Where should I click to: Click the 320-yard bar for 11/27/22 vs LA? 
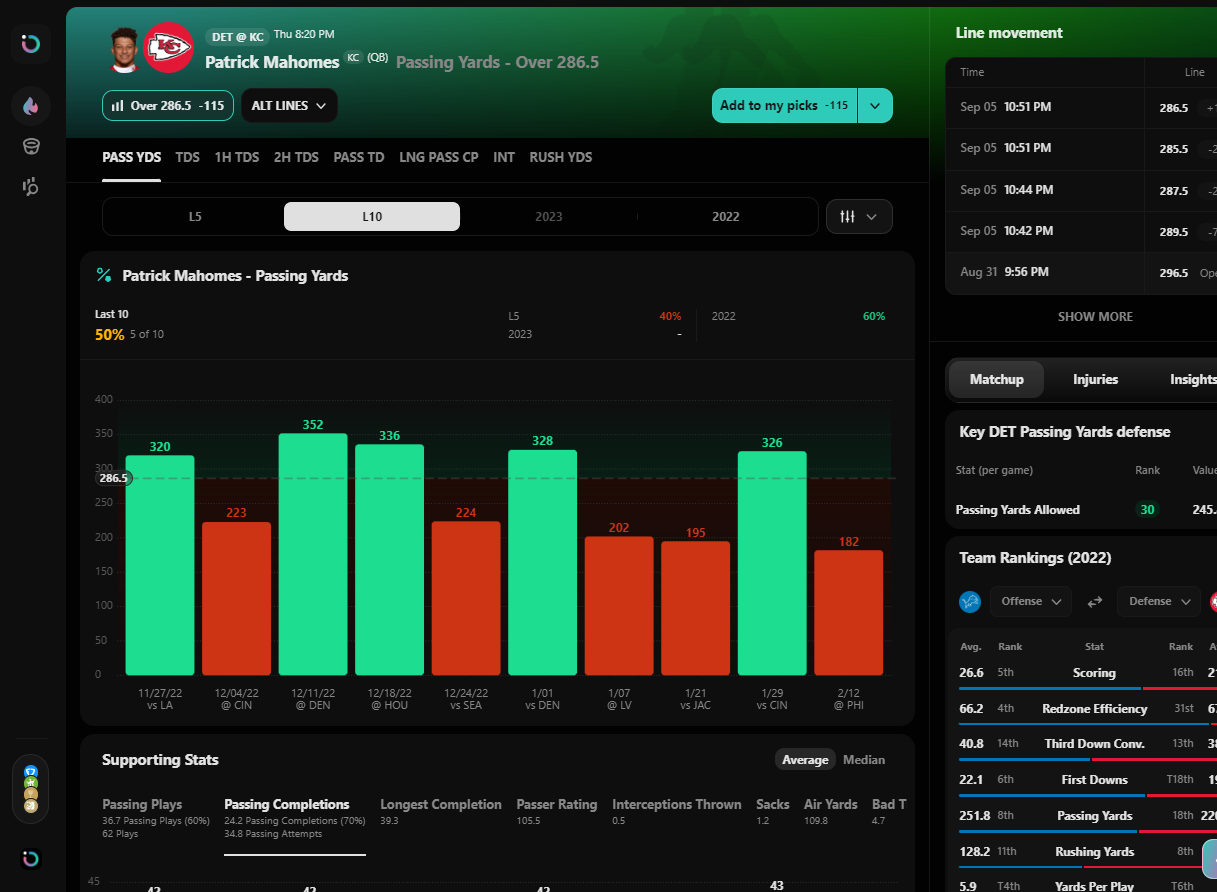coord(160,565)
